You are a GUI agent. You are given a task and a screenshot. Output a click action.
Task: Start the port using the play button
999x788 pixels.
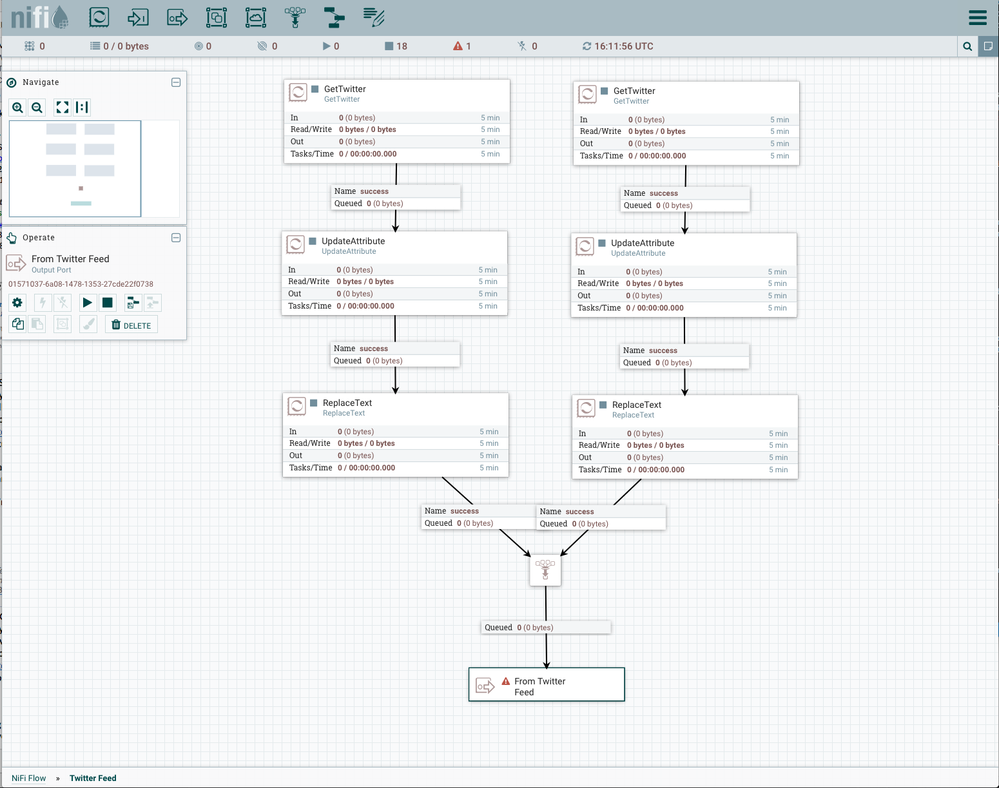click(x=87, y=302)
